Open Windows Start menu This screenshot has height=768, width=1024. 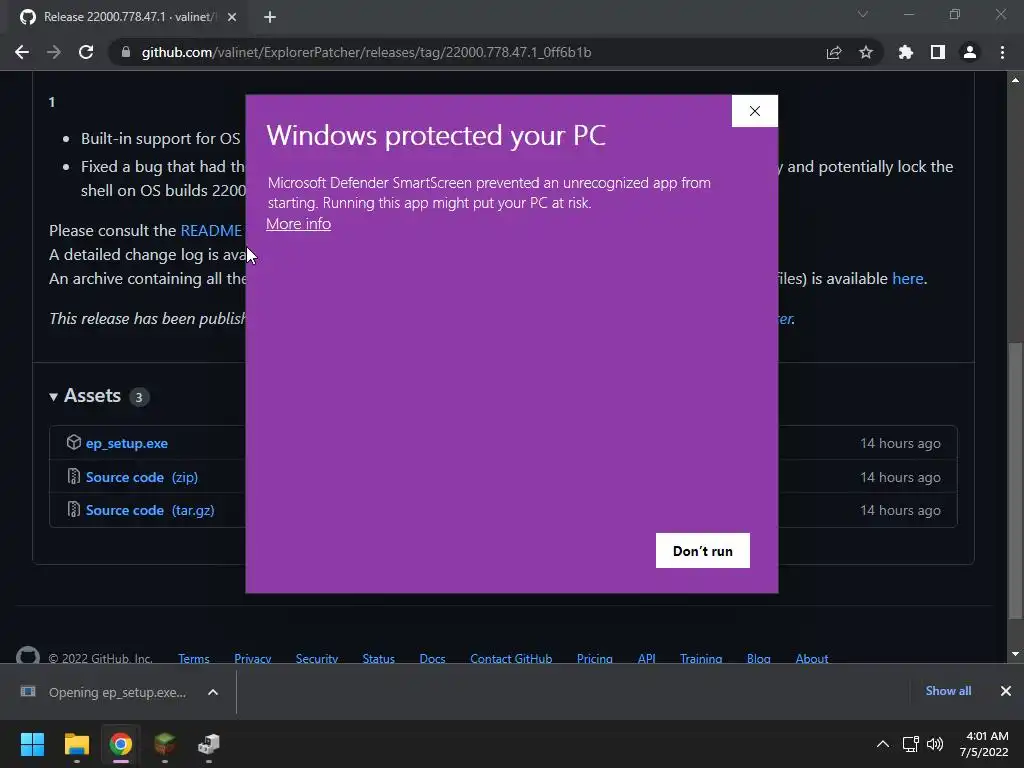tap(32, 744)
